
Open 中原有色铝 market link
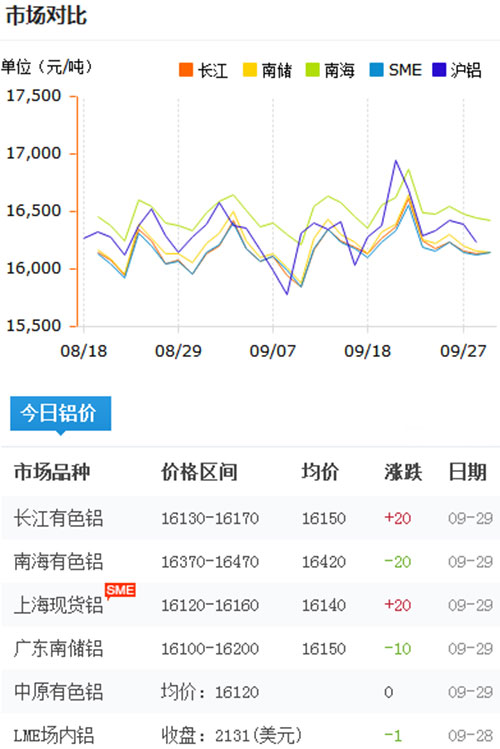[x=58, y=692]
